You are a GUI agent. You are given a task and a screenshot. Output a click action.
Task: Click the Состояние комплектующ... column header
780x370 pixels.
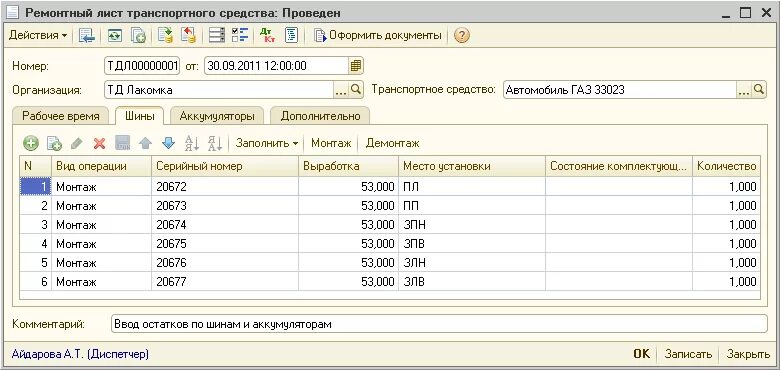click(x=619, y=166)
